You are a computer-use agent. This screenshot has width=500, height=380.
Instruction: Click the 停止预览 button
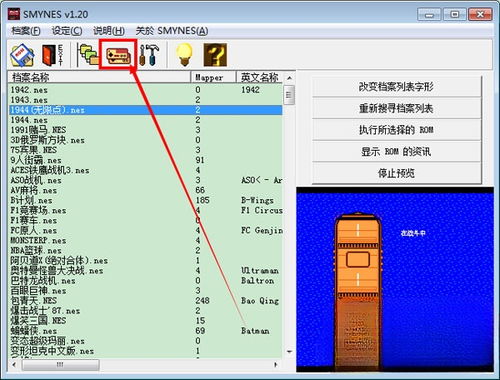click(397, 173)
